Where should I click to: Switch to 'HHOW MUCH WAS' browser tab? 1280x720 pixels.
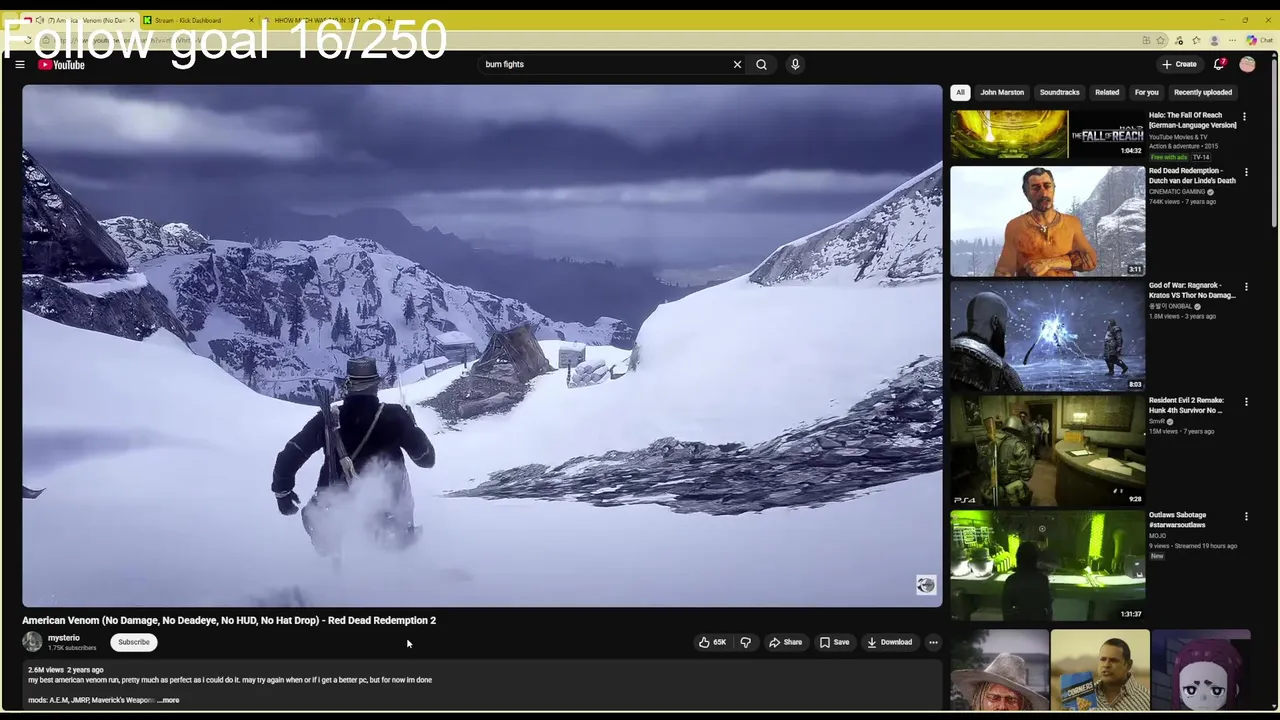(x=318, y=20)
